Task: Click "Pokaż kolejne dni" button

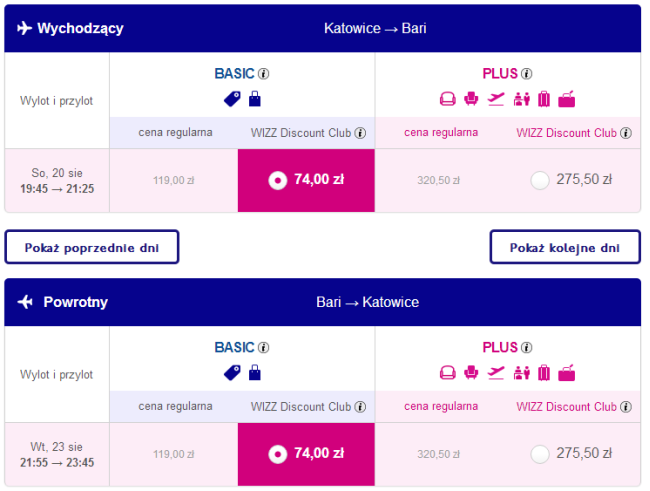Action: point(564,247)
